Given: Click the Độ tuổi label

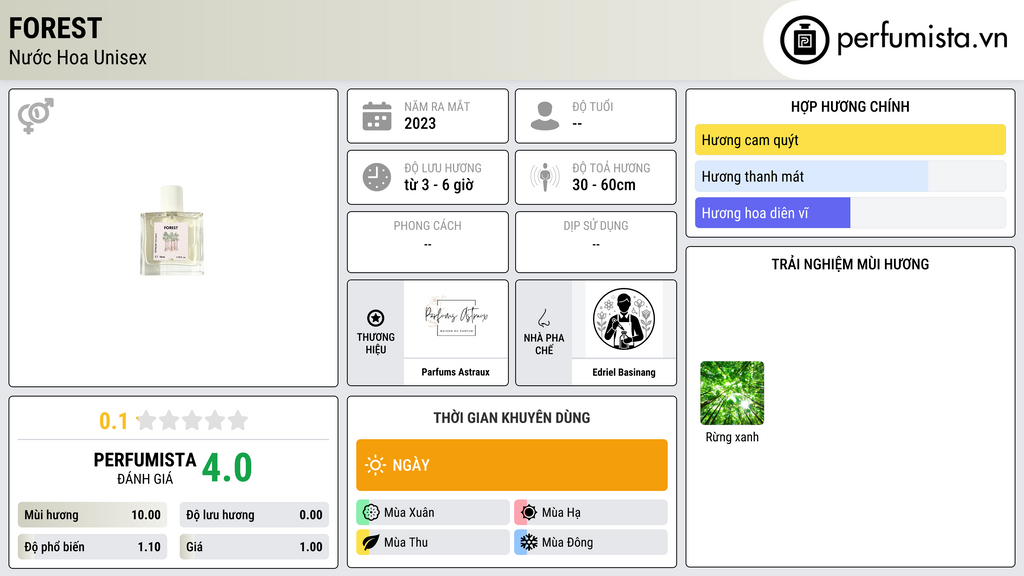Looking at the screenshot, I should coord(593,106).
